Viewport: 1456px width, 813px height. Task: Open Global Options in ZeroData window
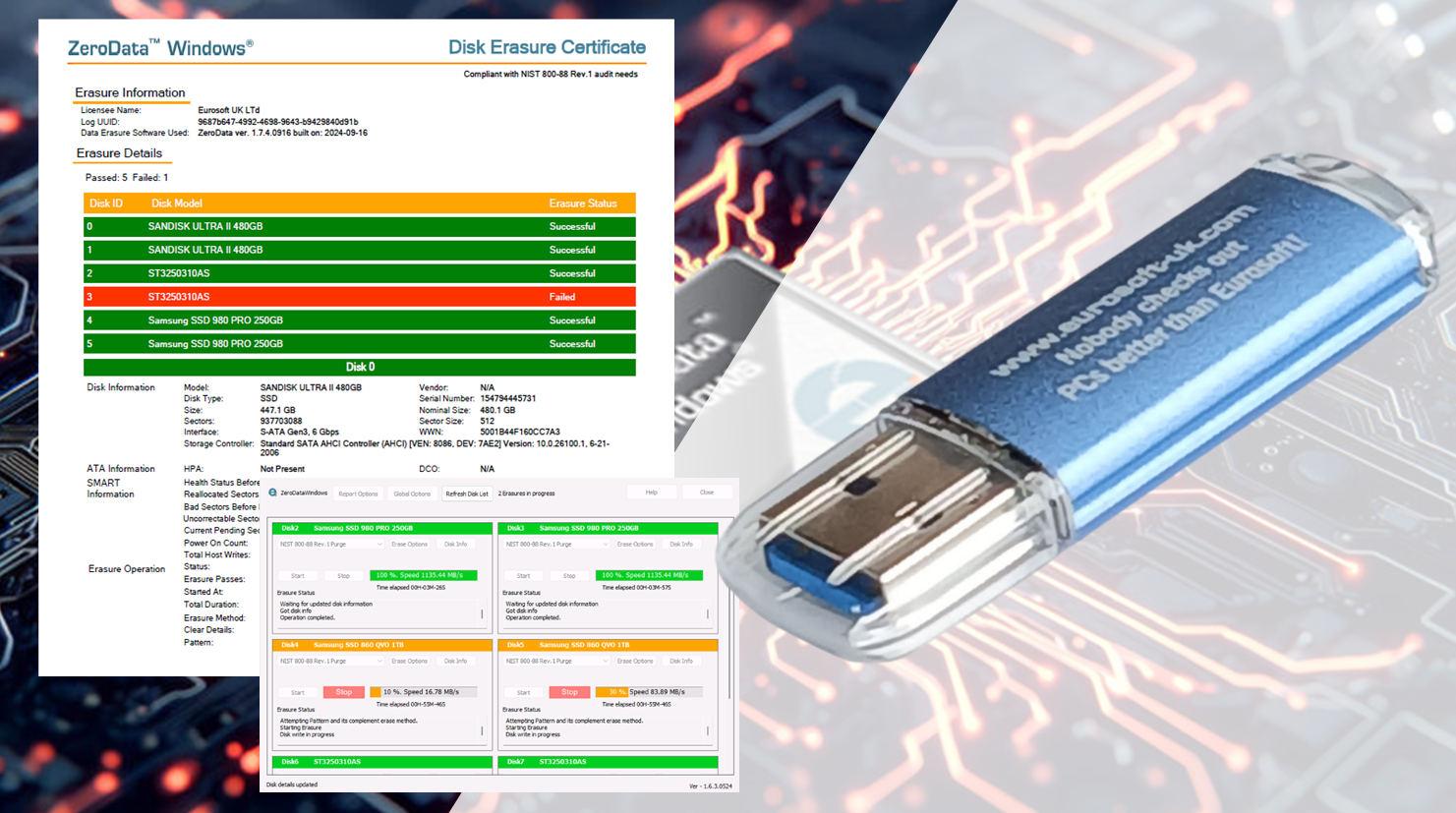pyautogui.click(x=412, y=494)
